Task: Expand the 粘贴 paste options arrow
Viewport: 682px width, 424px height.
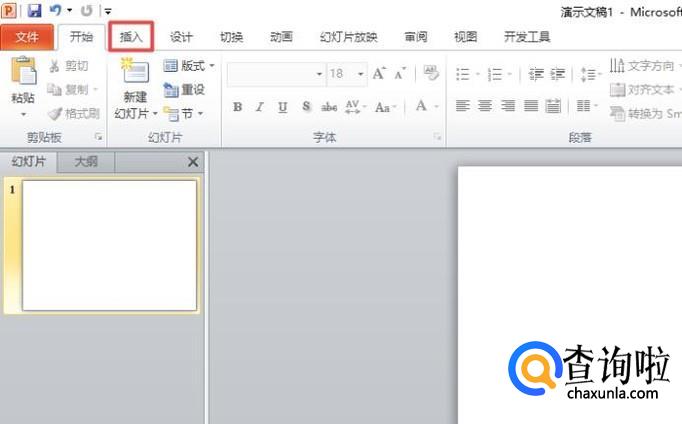Action: point(23,115)
